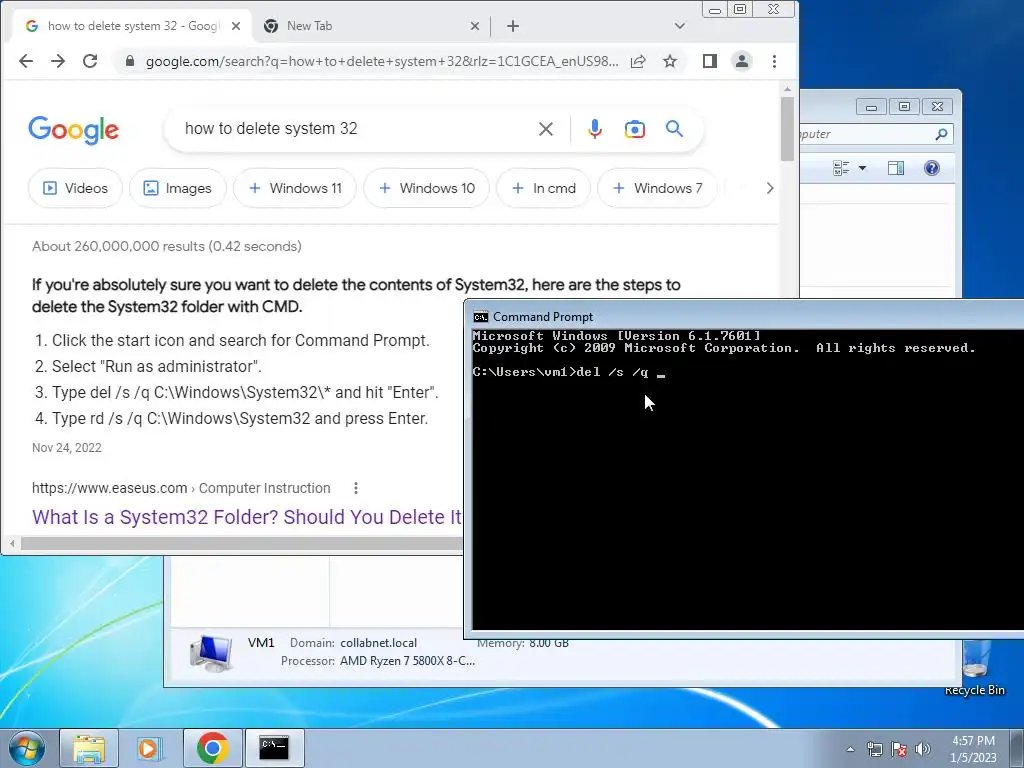Change view icon in Explorer window
Viewport: 1024px width, 768px height.
click(x=841, y=168)
